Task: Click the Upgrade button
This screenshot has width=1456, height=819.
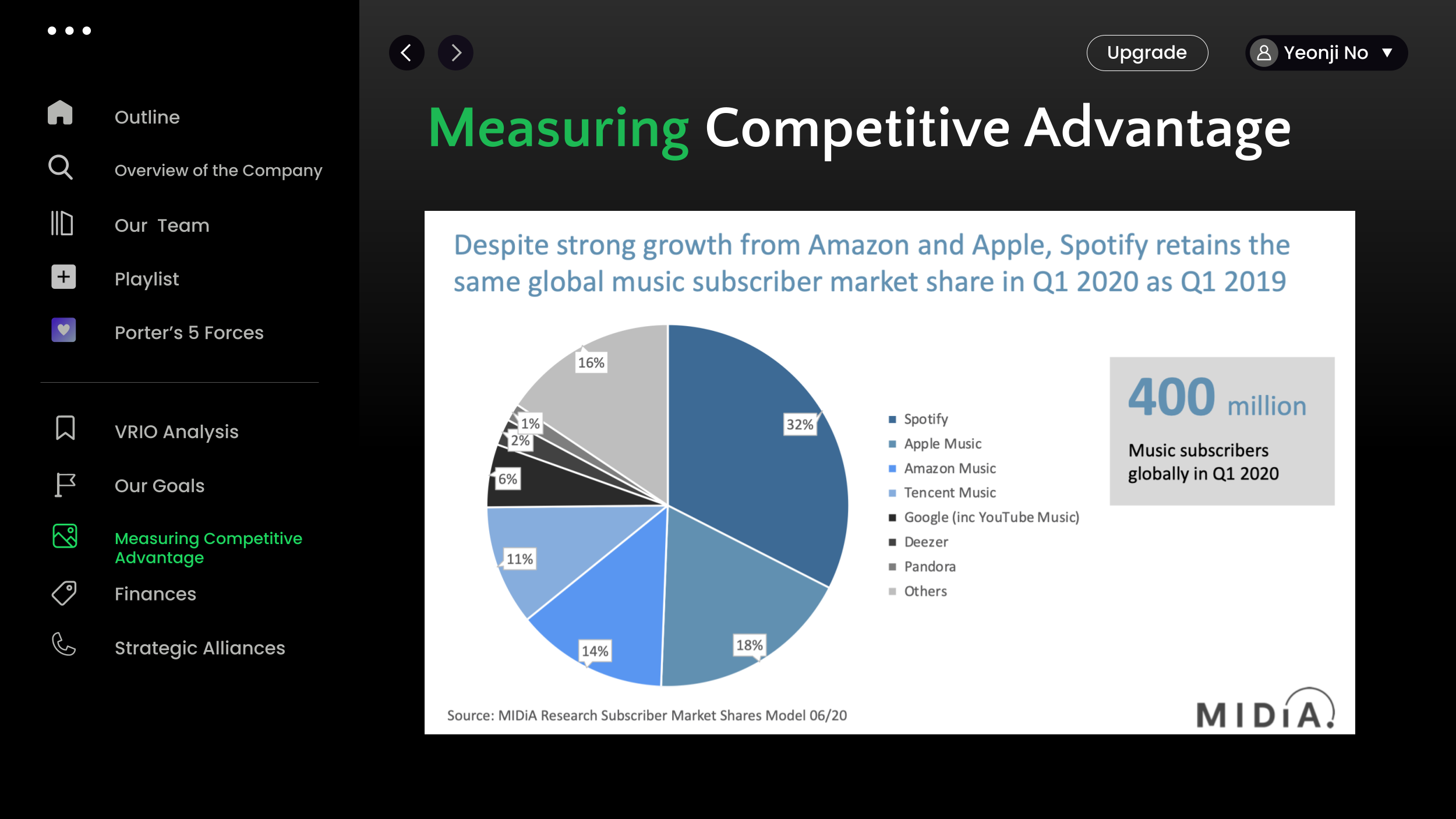Action: point(1147,53)
